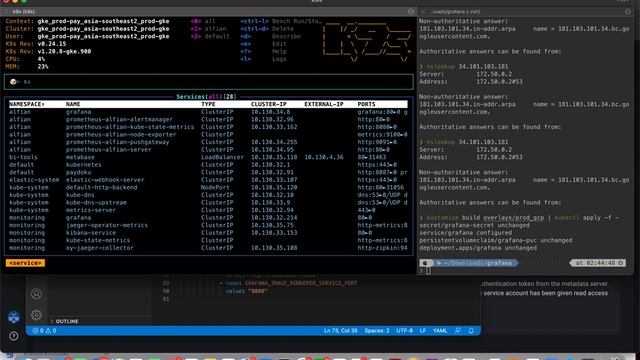Click the k9s dog icon in command prompt
Image resolution: width=640 pixels, height=360 pixels.
[13, 82]
